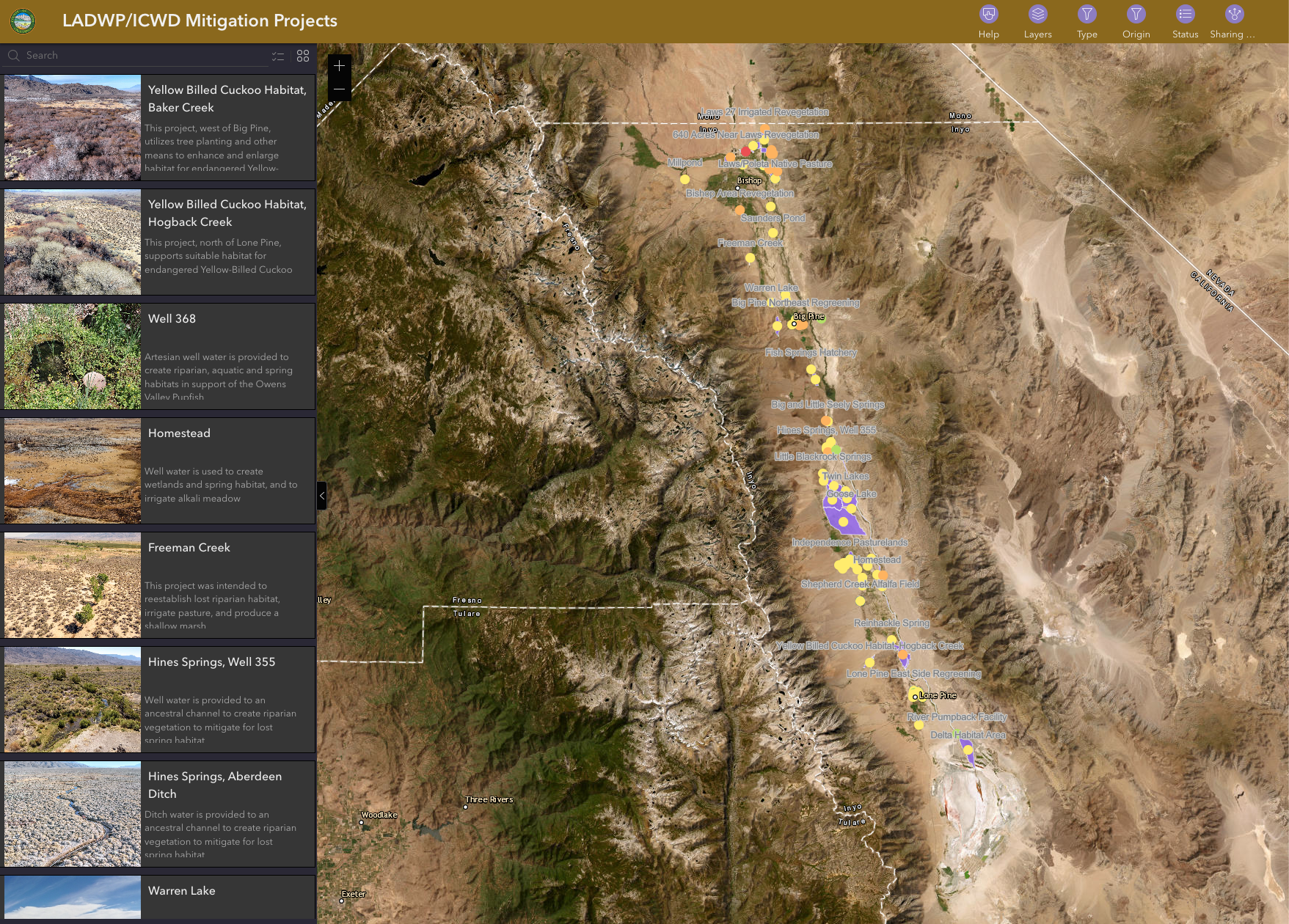
Task: Click the county seal logo in header
Action: [23, 21]
